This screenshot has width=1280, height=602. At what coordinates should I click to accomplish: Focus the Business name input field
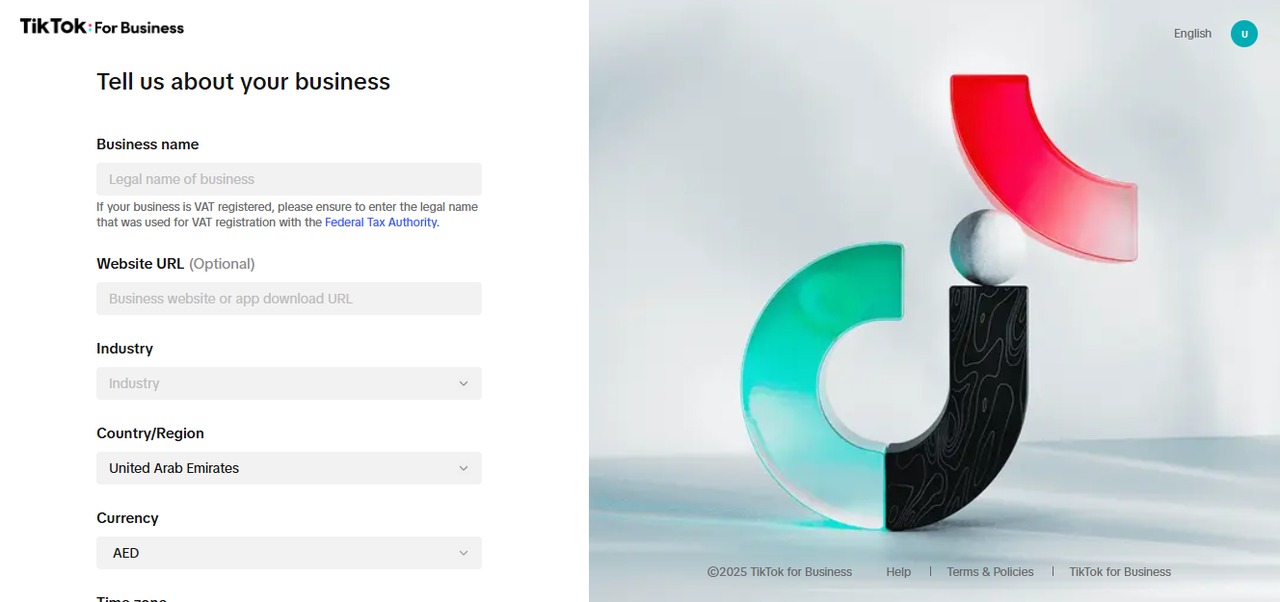click(x=289, y=179)
